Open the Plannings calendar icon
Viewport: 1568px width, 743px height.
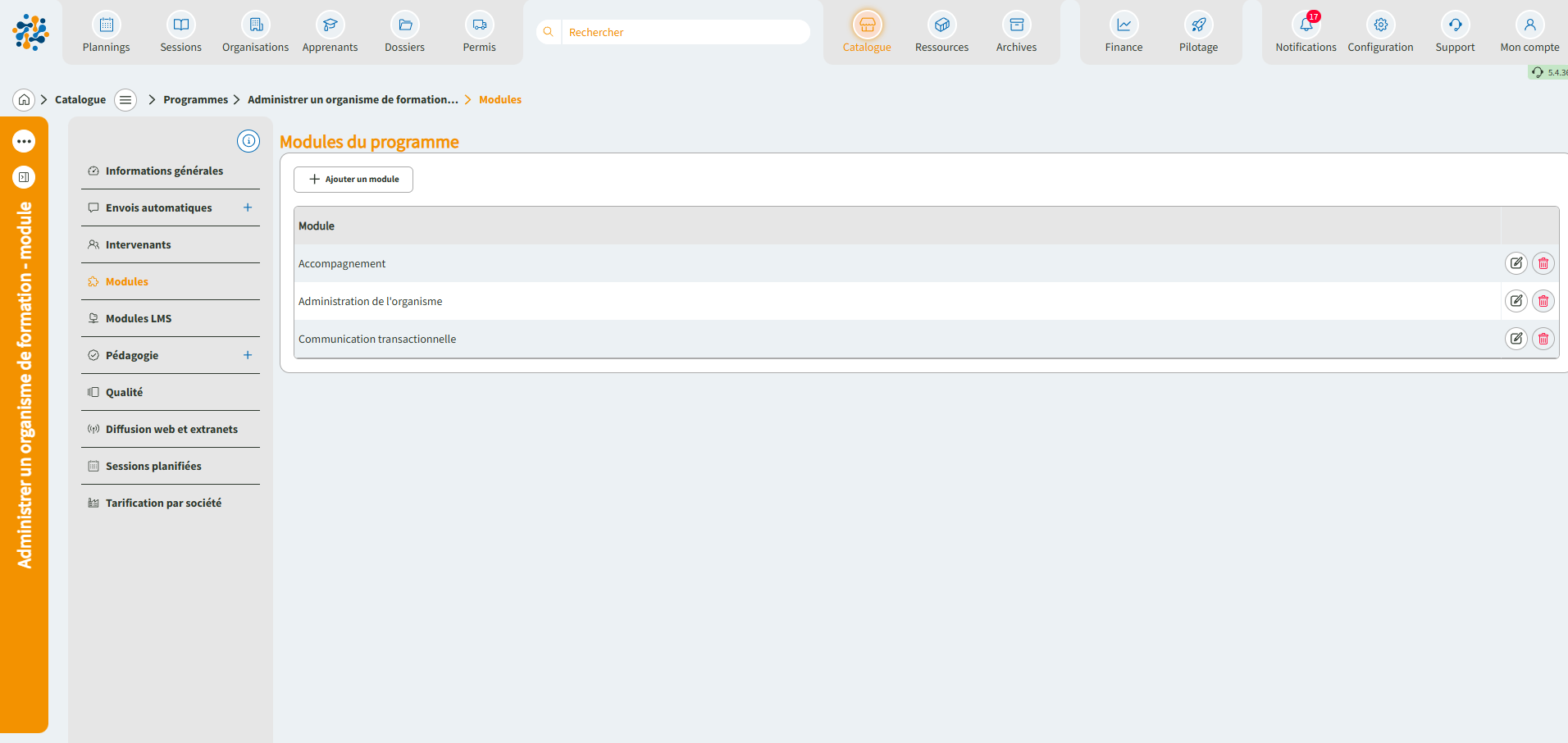coord(106,25)
